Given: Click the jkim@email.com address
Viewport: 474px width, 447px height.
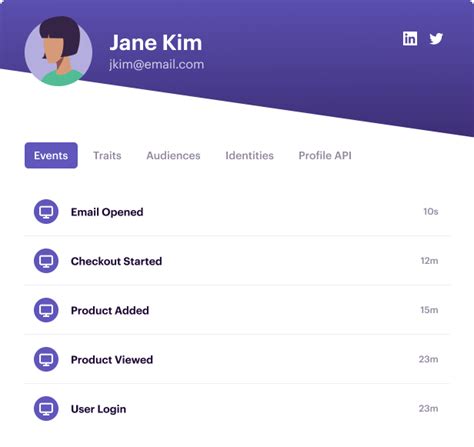Looking at the screenshot, I should (157, 64).
